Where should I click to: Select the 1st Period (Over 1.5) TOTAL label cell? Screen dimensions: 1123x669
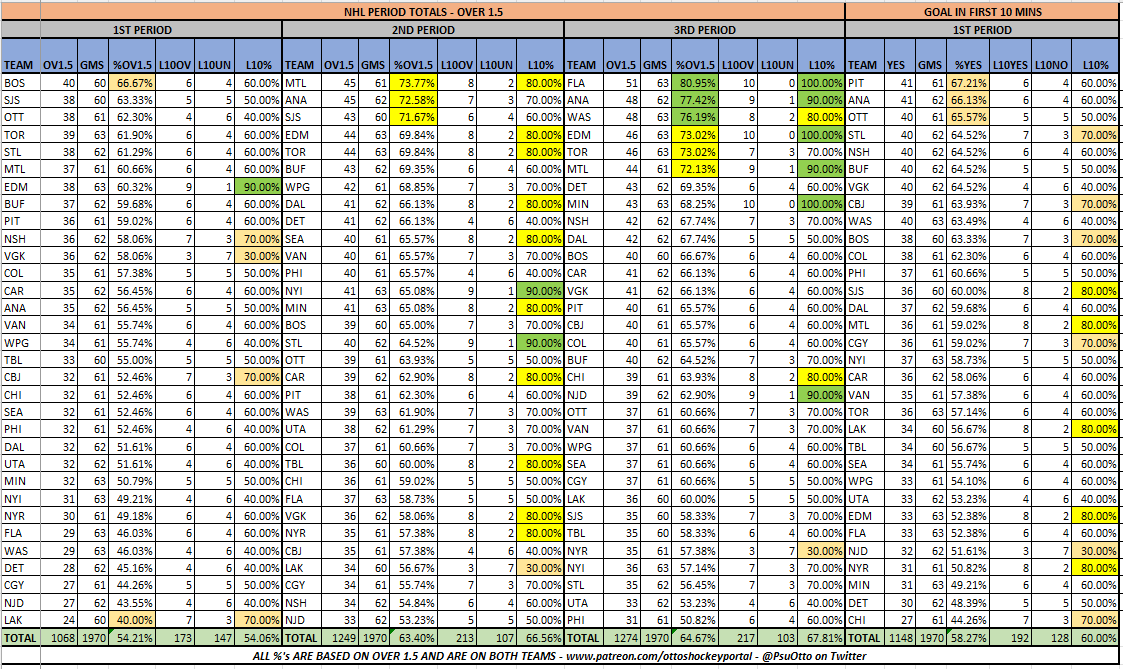20,637
